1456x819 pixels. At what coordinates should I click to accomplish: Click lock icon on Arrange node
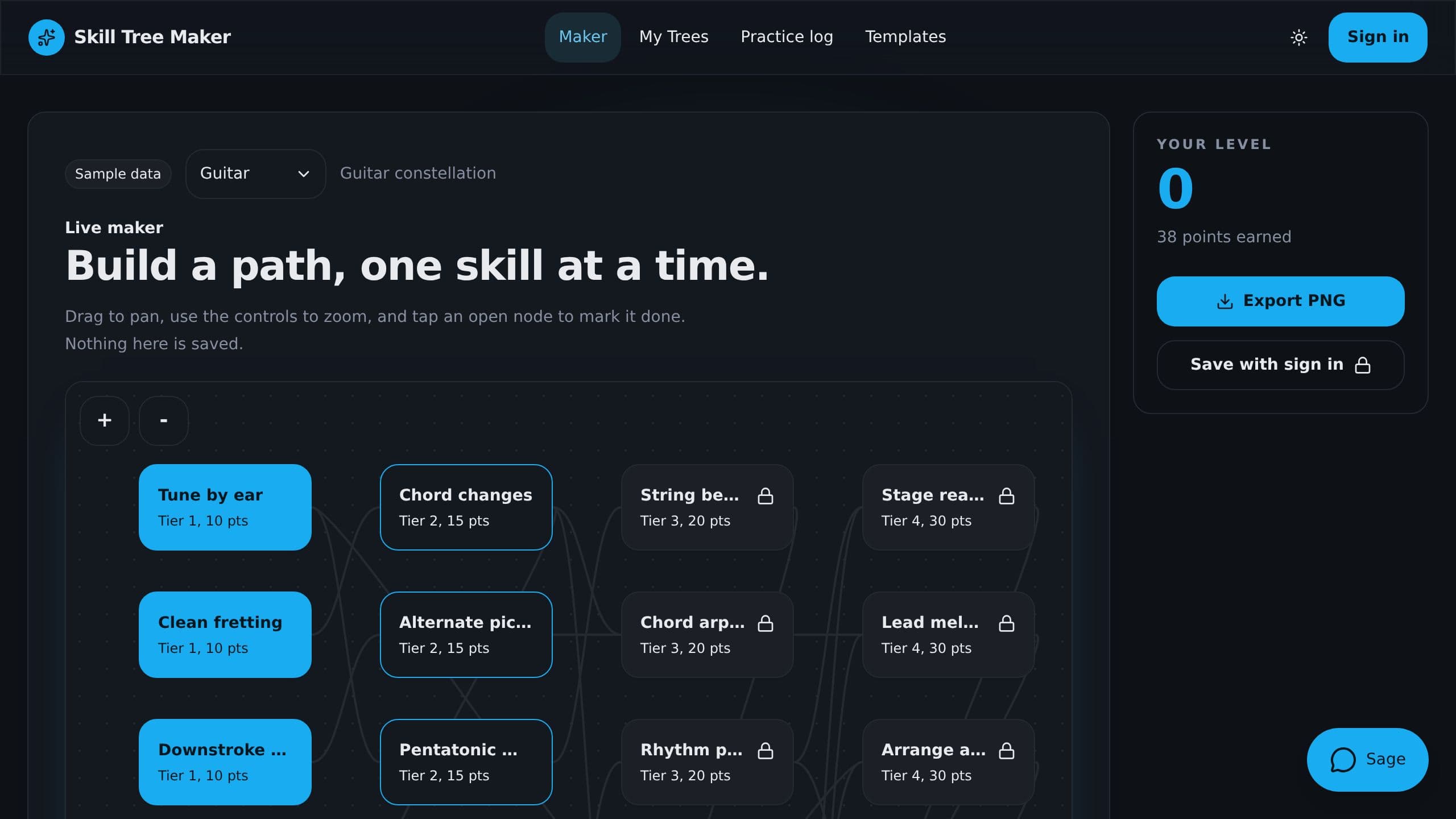[1007, 751]
